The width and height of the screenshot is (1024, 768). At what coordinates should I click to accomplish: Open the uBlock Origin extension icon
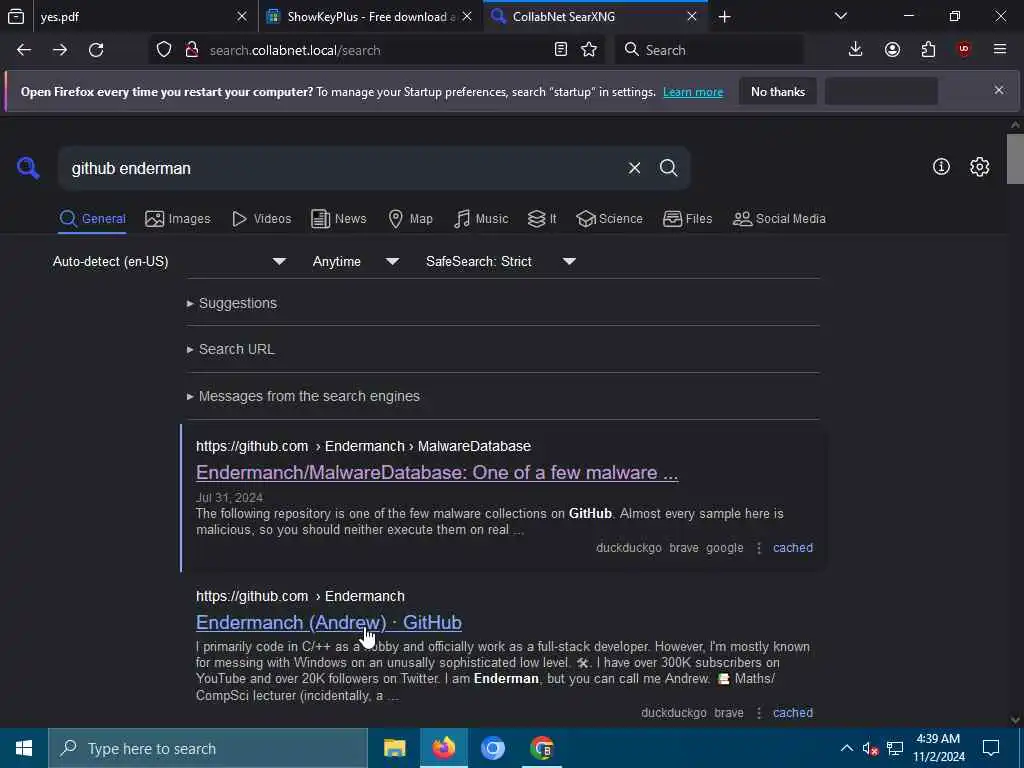coord(964,50)
